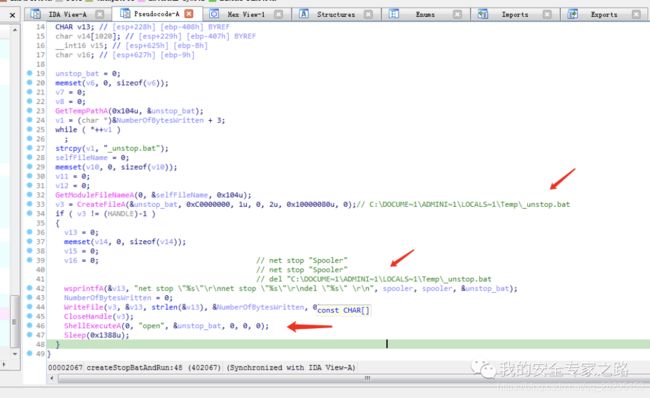Click the Structures tab icon
Image resolution: width=650 pixels, height=398 pixels.
tap(304, 14)
